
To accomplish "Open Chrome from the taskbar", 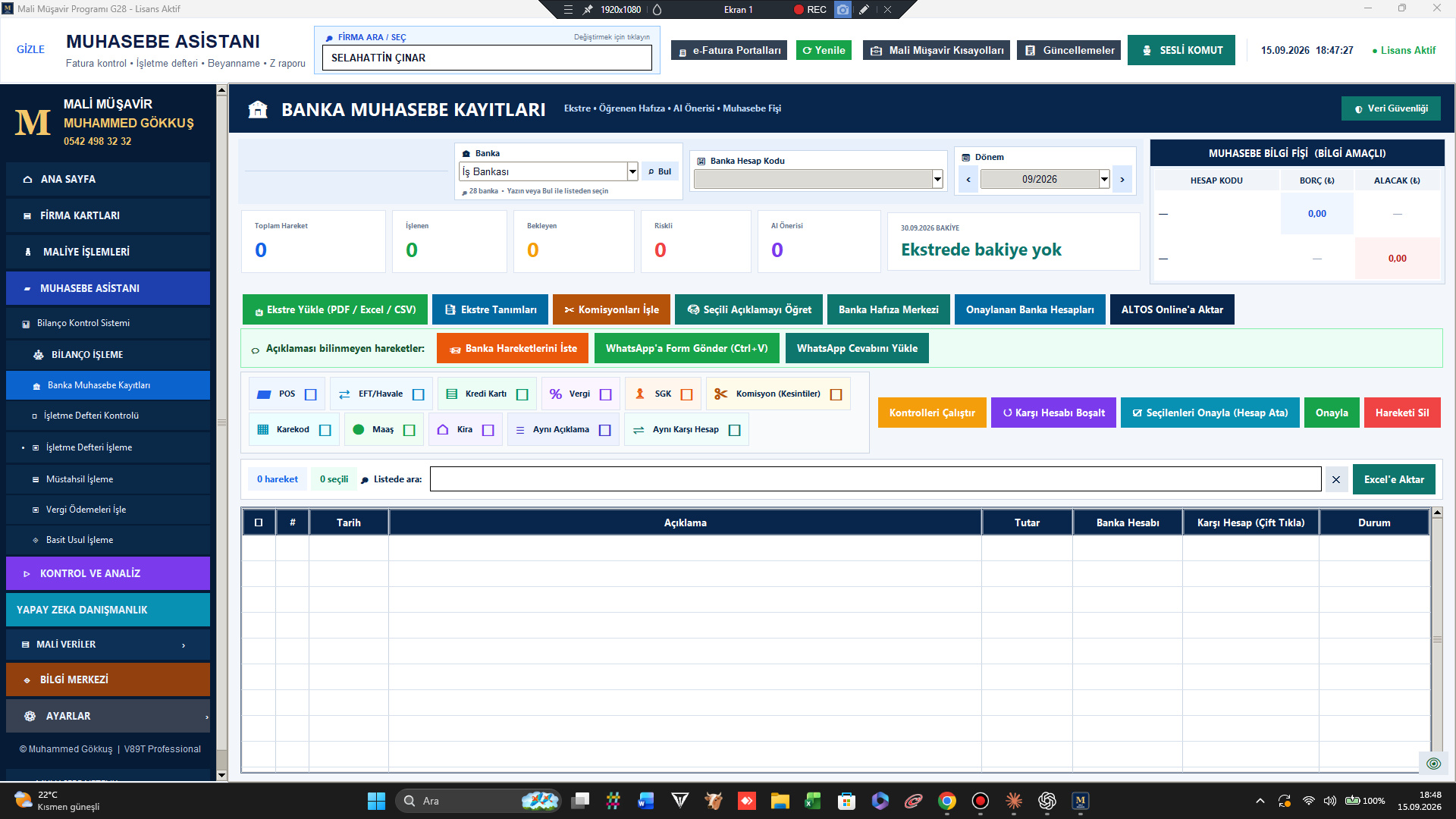I will [x=946, y=801].
